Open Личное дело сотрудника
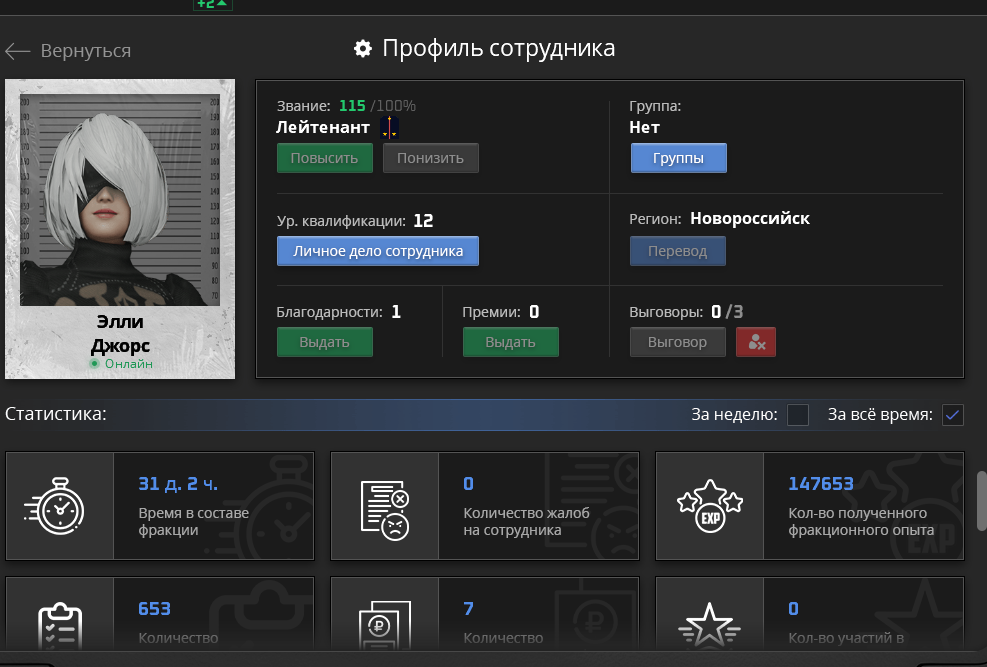The width and height of the screenshot is (987, 667). tap(377, 250)
